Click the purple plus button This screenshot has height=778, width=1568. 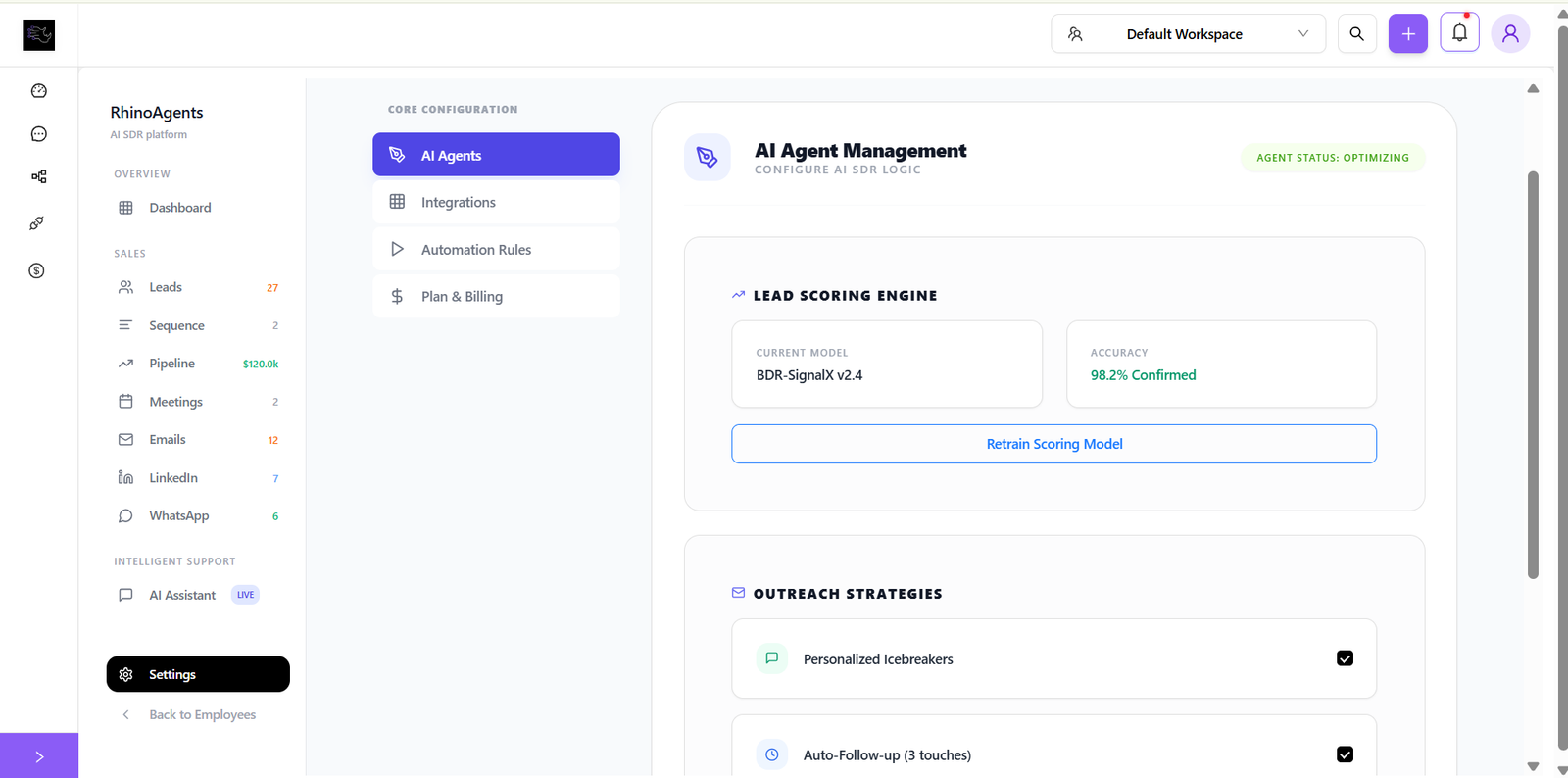pos(1408,34)
